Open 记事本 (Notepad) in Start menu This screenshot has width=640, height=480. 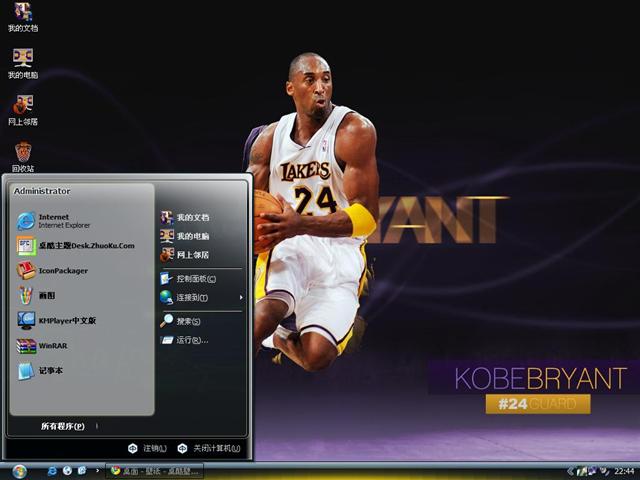pos(50,371)
